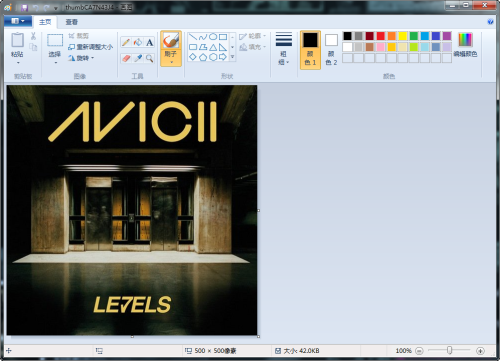Click the canvas bottom-right corner resize handle
Image resolution: width=500 pixels, height=361 pixels.
[x=259, y=337]
